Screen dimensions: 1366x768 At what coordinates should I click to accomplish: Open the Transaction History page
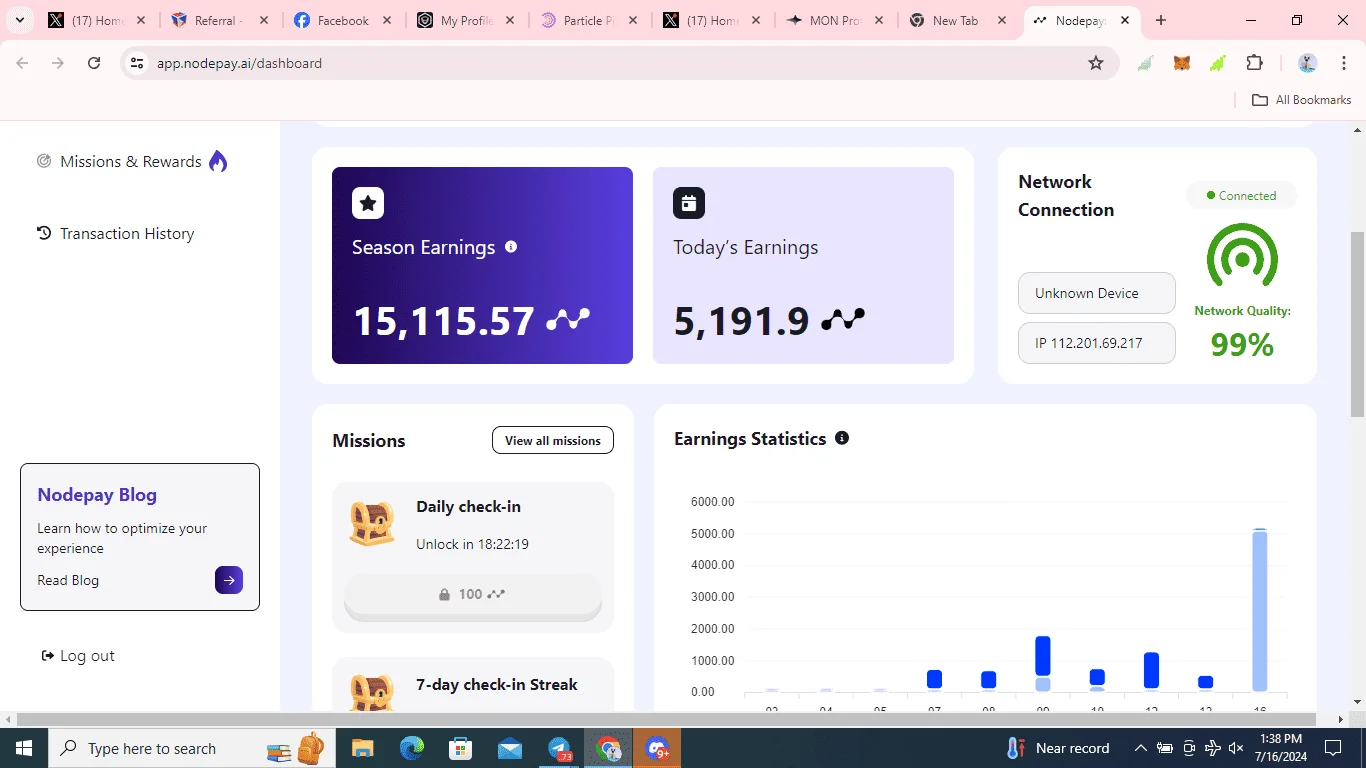[x=127, y=233]
